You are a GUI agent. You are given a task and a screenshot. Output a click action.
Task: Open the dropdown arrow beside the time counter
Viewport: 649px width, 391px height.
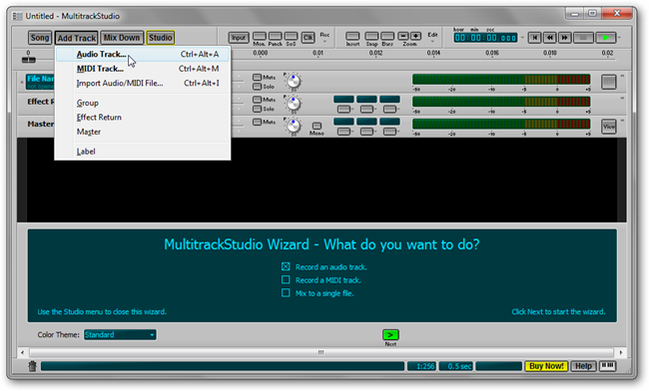pyautogui.click(x=522, y=38)
